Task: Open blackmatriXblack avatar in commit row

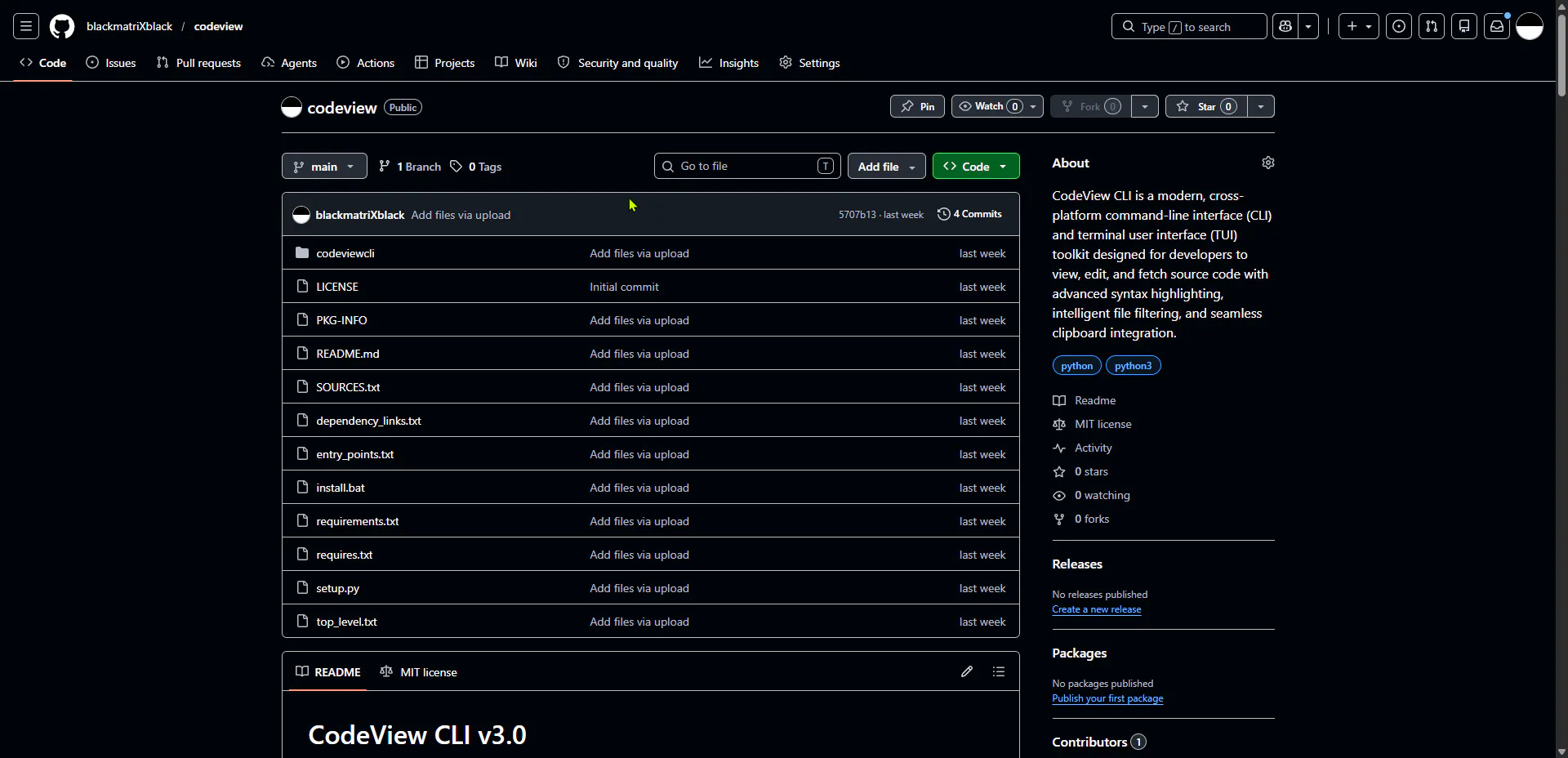Action: (x=301, y=215)
